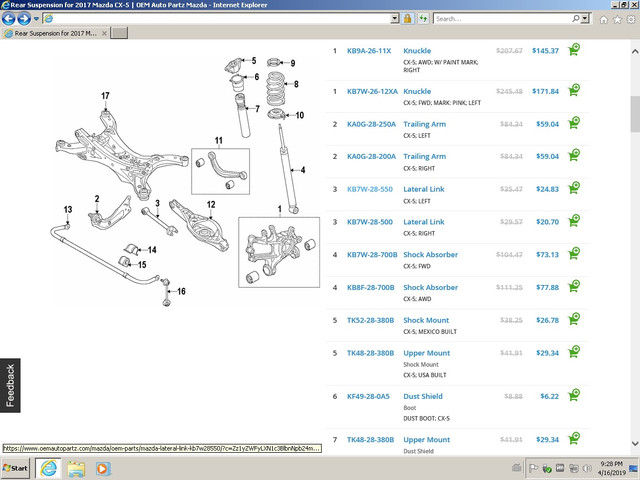This screenshot has height=480, width=640.
Task: Open part number KB9A-26-11X link
Action: pyautogui.click(x=369, y=51)
